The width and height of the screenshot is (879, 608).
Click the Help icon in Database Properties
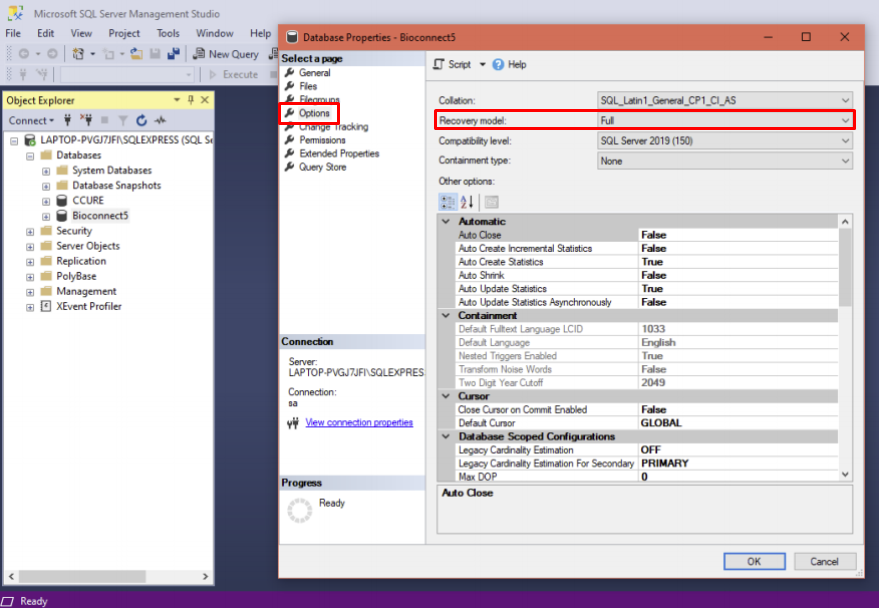[x=498, y=64]
